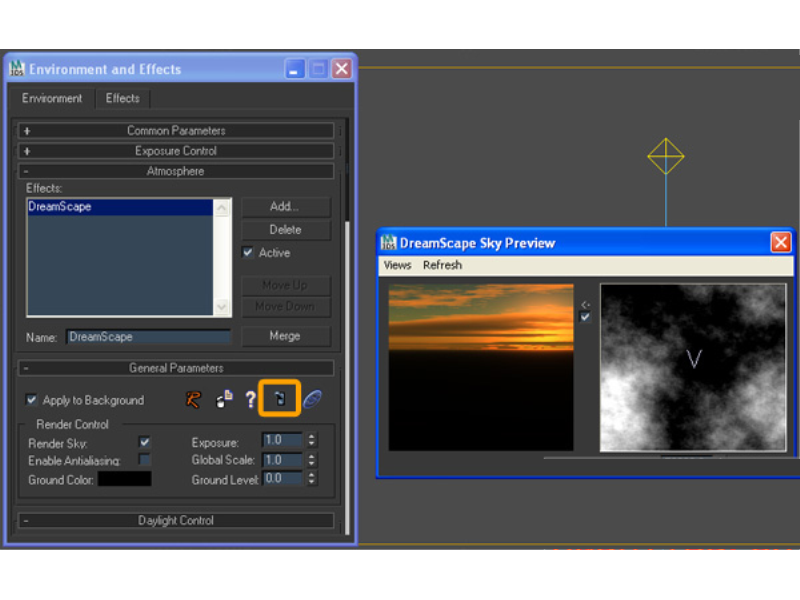
Task: Open the Ground Color swatch
Action: coord(124,479)
